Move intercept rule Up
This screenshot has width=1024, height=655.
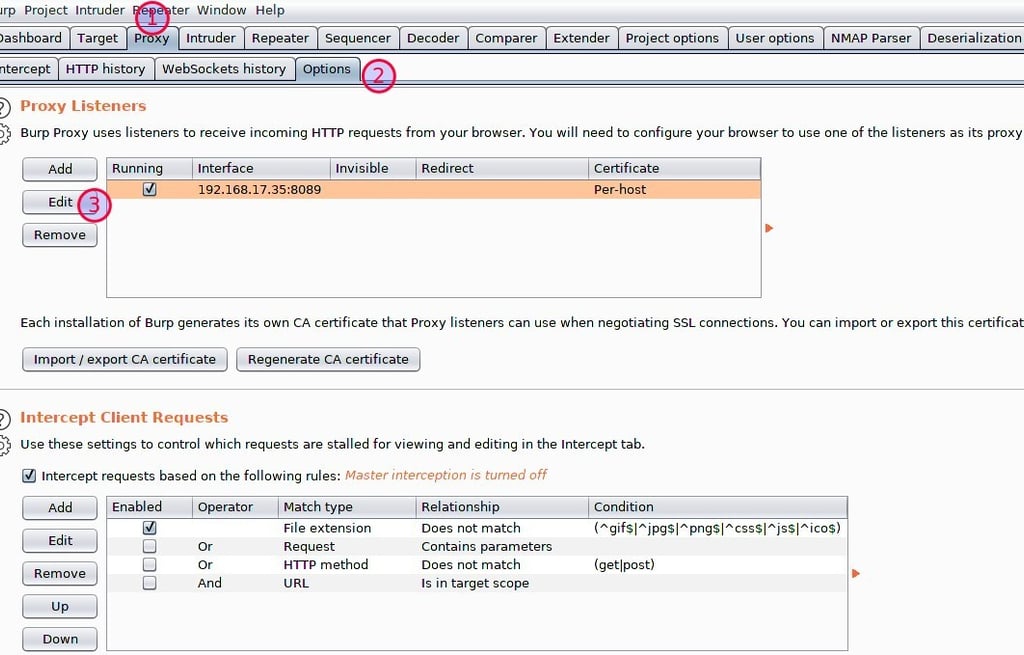coord(59,607)
